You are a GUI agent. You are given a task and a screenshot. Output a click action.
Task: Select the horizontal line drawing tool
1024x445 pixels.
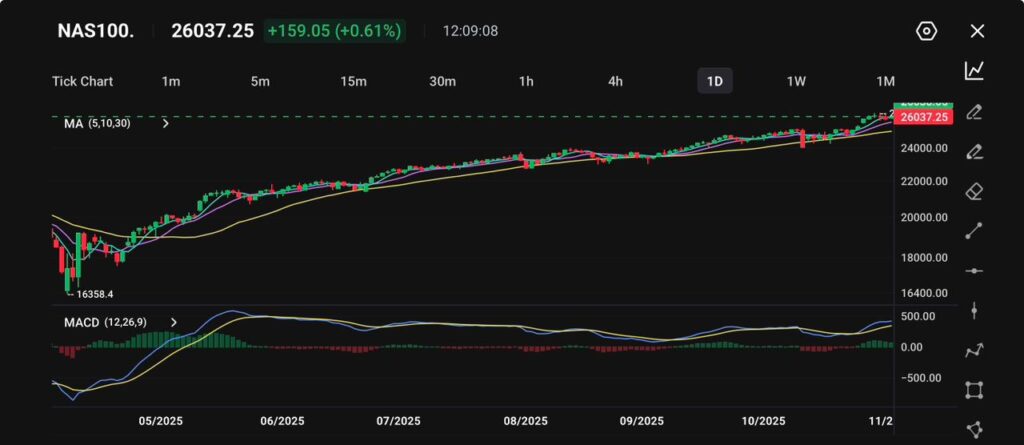974,271
